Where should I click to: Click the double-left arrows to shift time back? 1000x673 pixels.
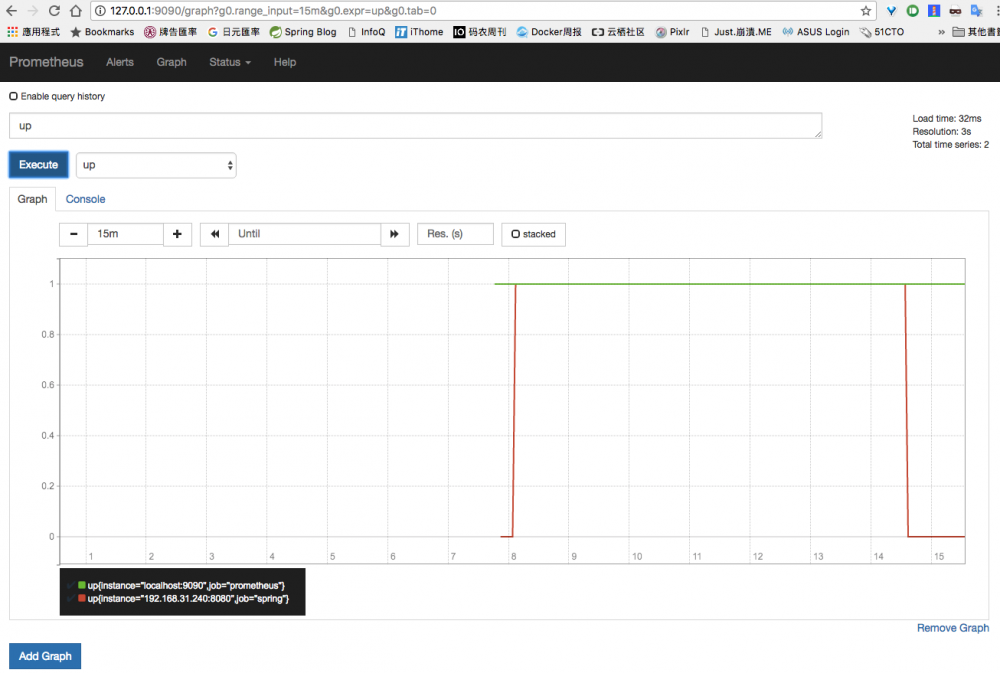213,233
